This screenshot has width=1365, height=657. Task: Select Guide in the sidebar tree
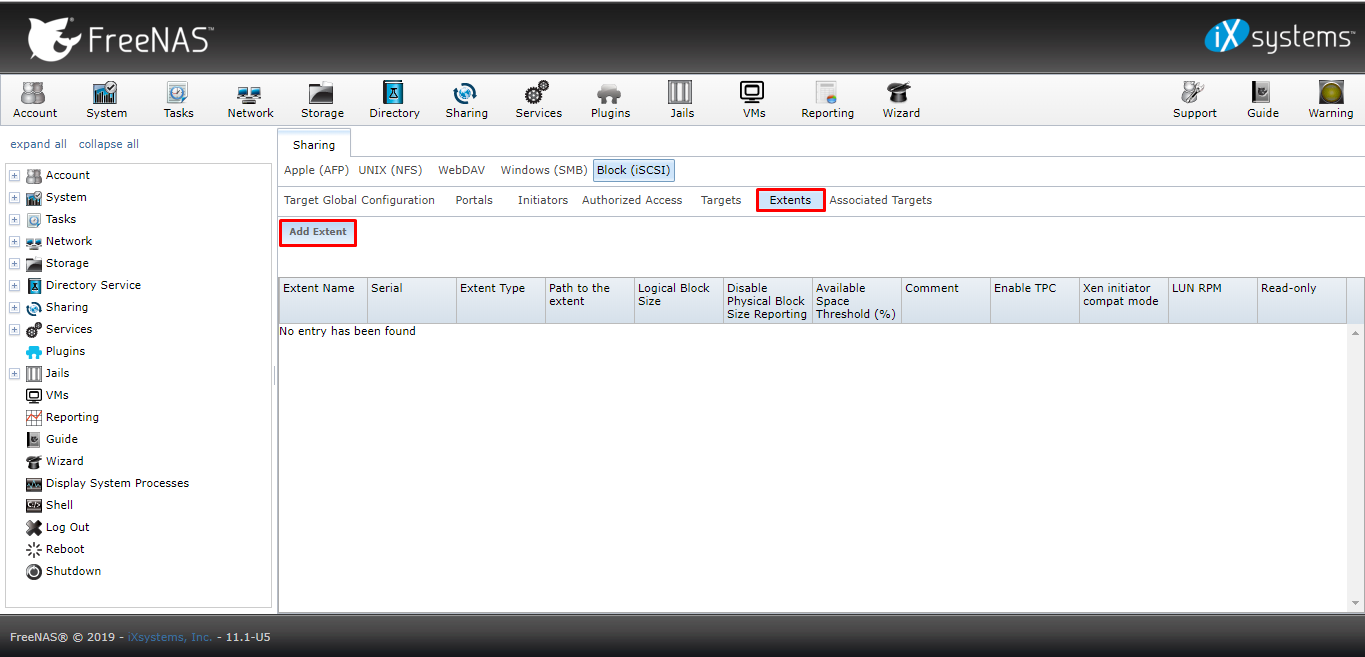pyautogui.click(x=61, y=439)
